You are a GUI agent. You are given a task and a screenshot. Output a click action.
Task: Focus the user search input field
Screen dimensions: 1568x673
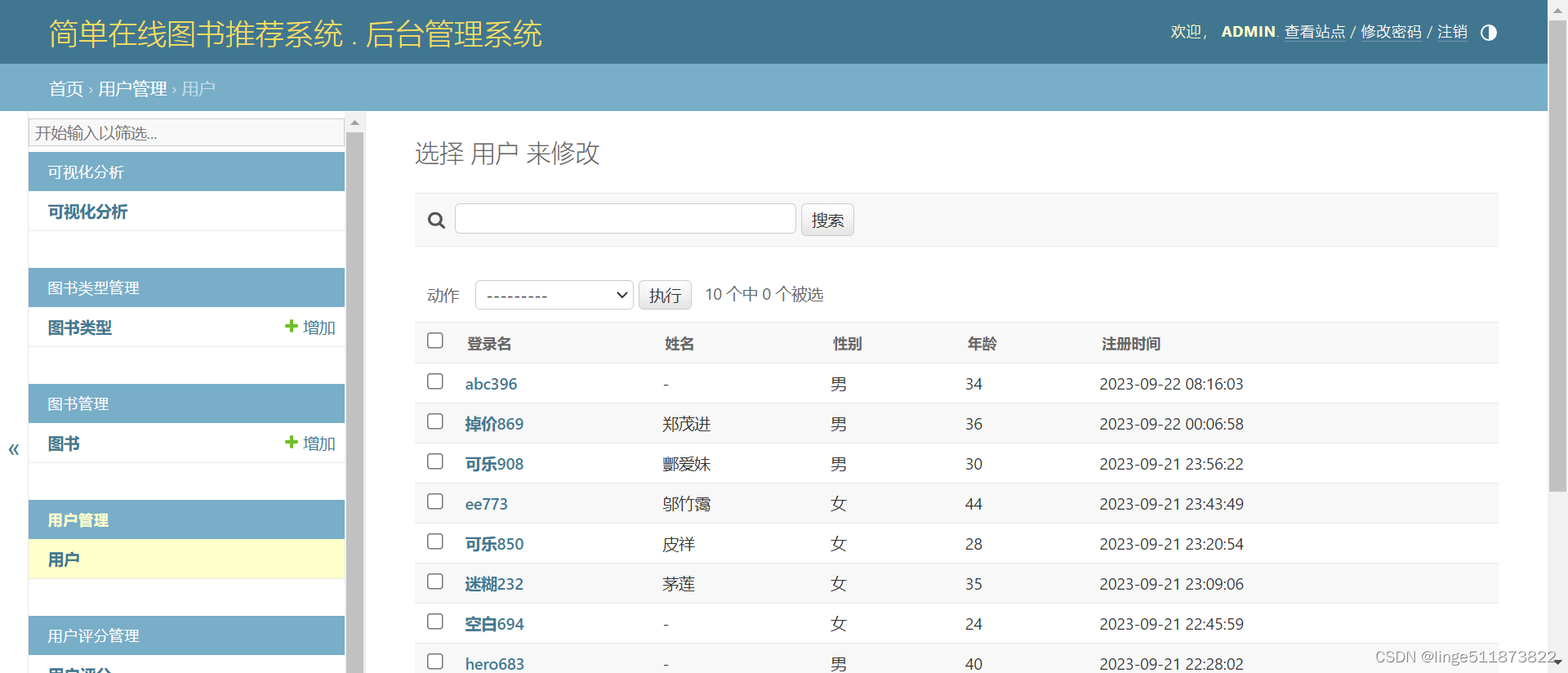626,219
